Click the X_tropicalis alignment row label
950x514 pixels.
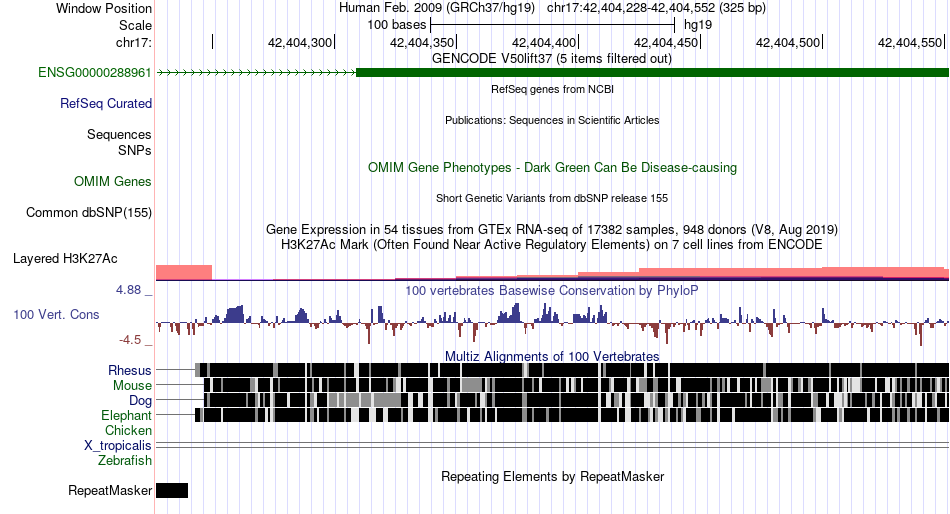pyautogui.click(x=118, y=446)
